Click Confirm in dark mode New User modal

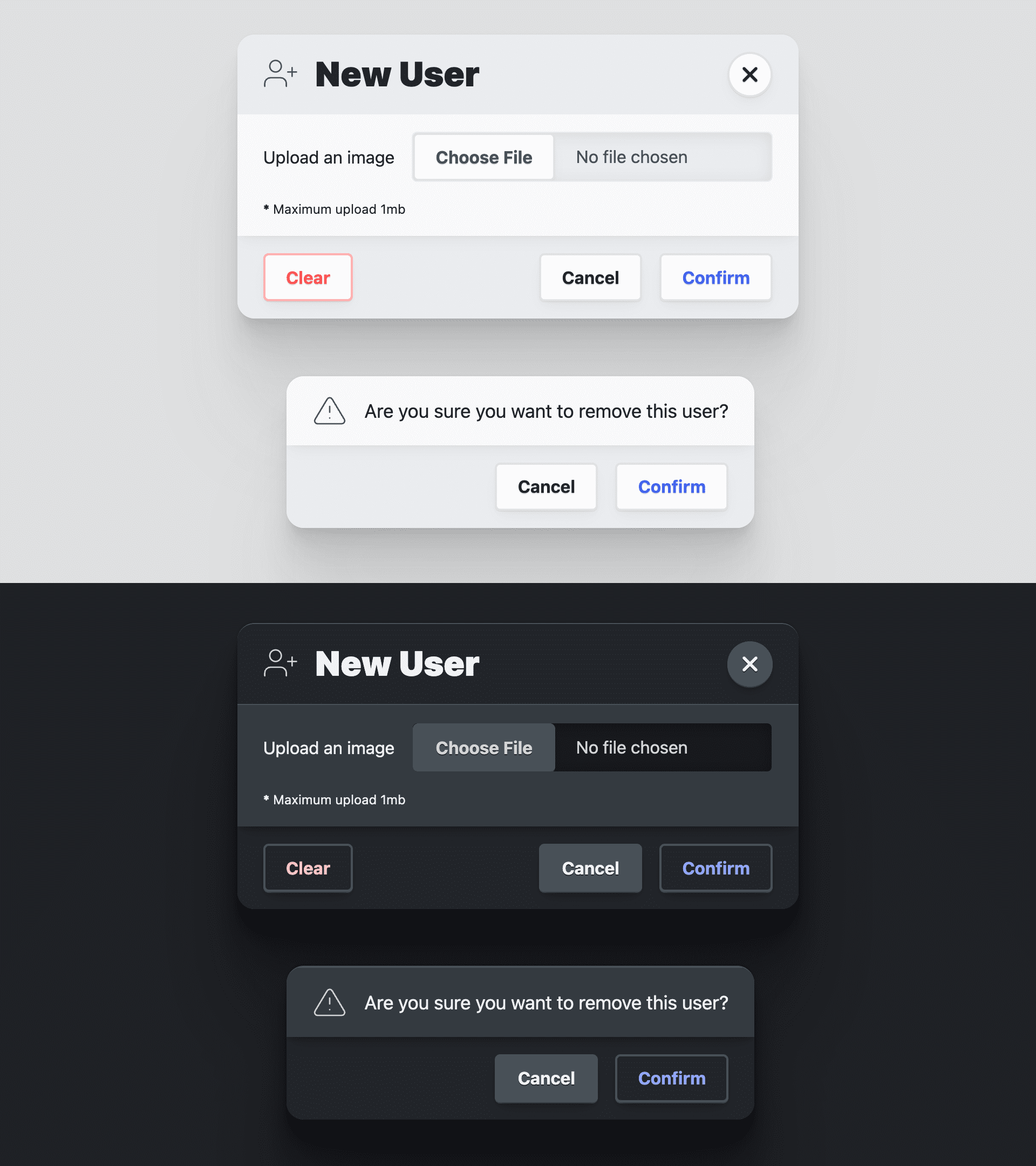pos(716,867)
